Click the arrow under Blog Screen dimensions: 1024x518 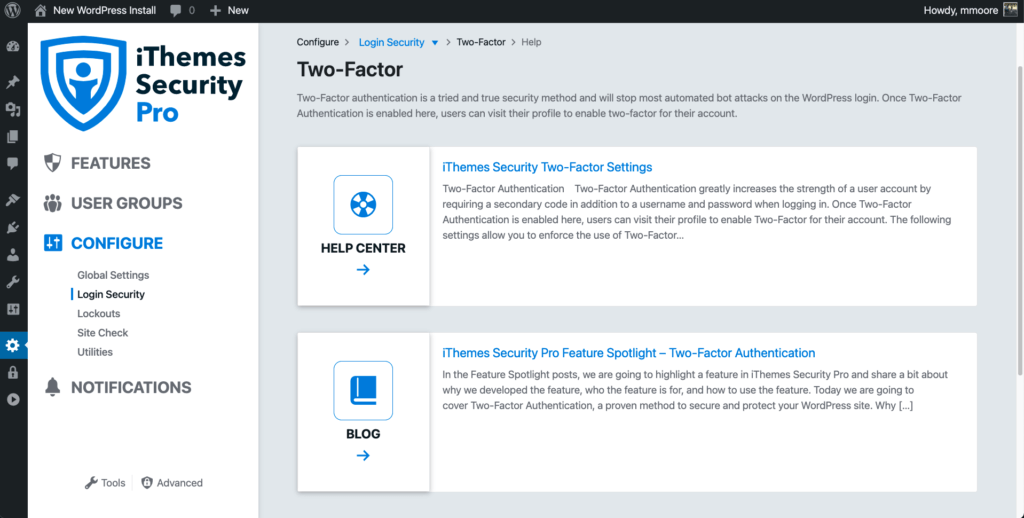(363, 456)
